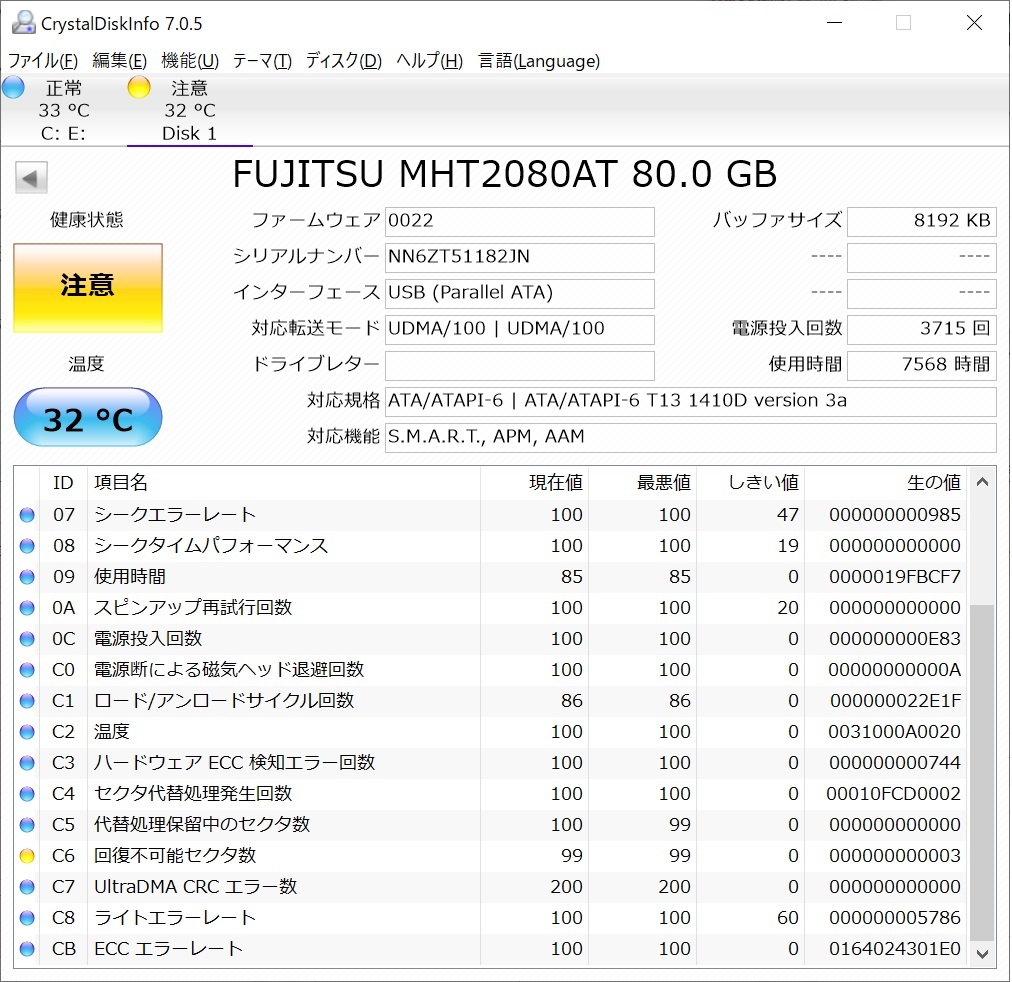Click the interface field USB (Parallel ATA)
Image resolution: width=1012 pixels, height=982 pixels.
(520, 294)
